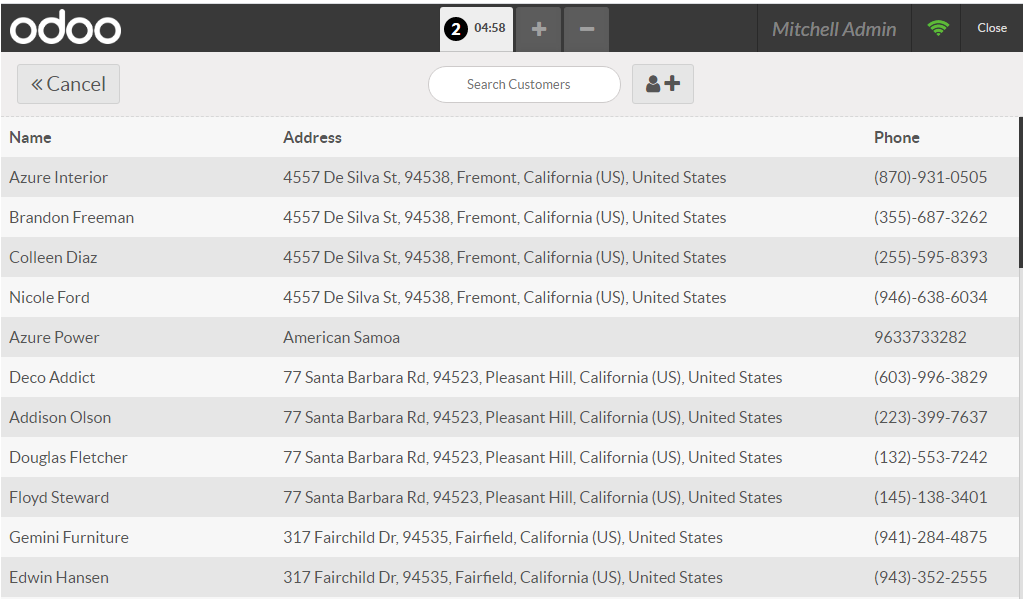
Task: Select customer Gemini Furniture
Action: click(x=509, y=537)
